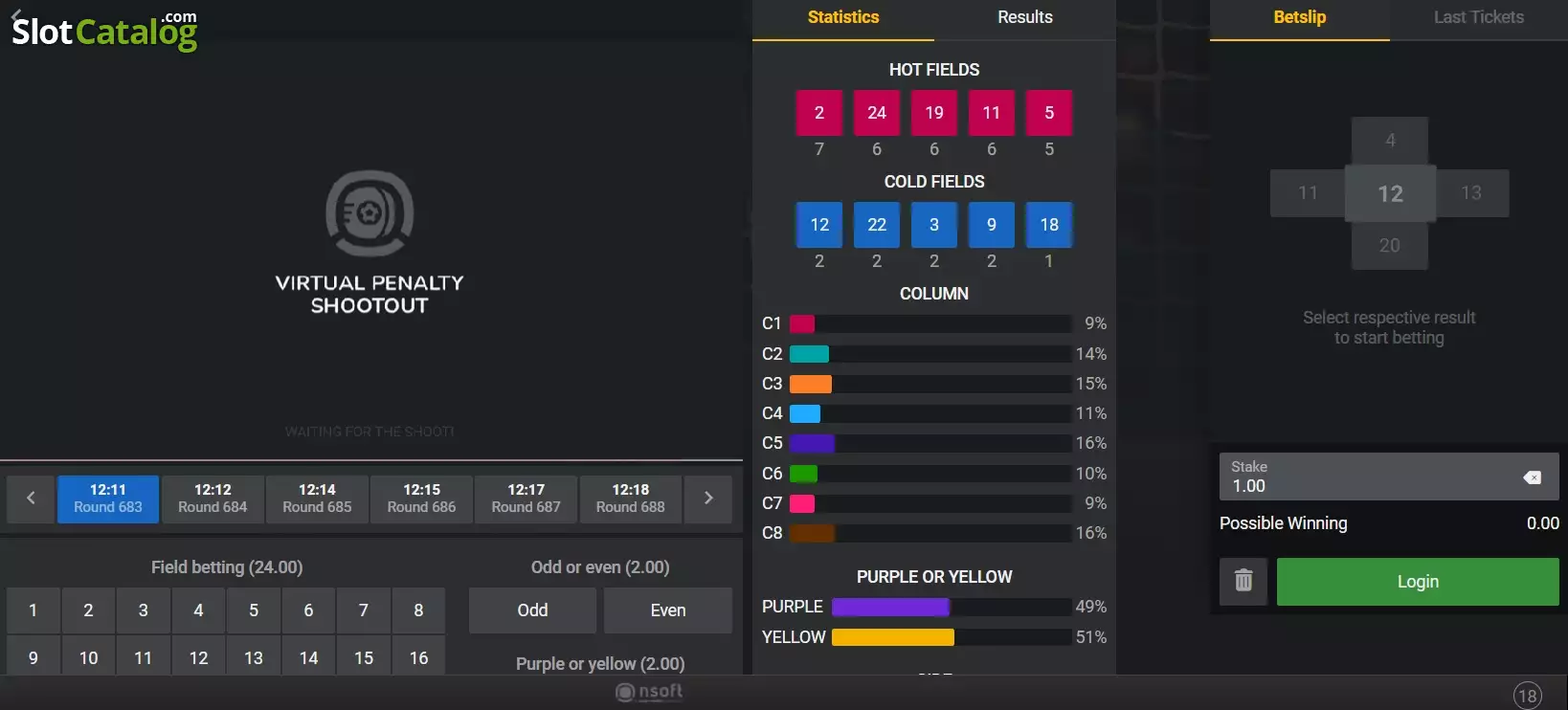Click the green Login button
Image resolution: width=1568 pixels, height=710 pixels.
click(1418, 581)
